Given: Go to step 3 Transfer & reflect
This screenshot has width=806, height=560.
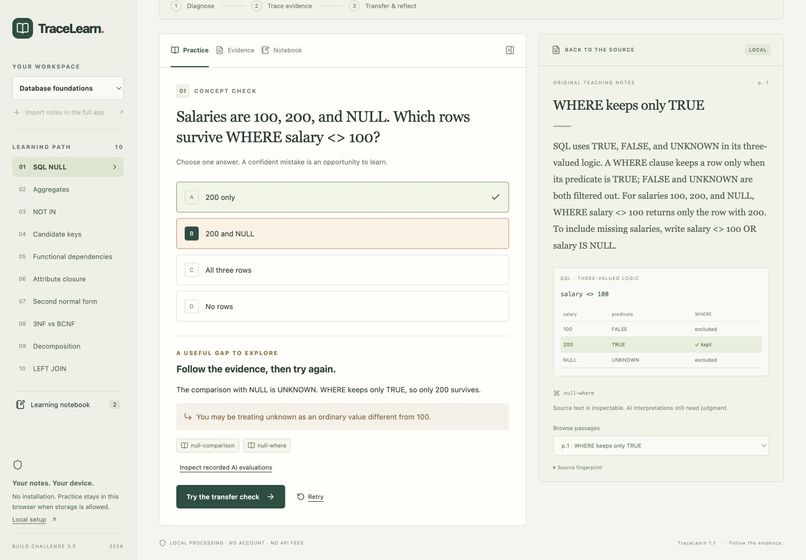Looking at the screenshot, I should click(383, 6).
